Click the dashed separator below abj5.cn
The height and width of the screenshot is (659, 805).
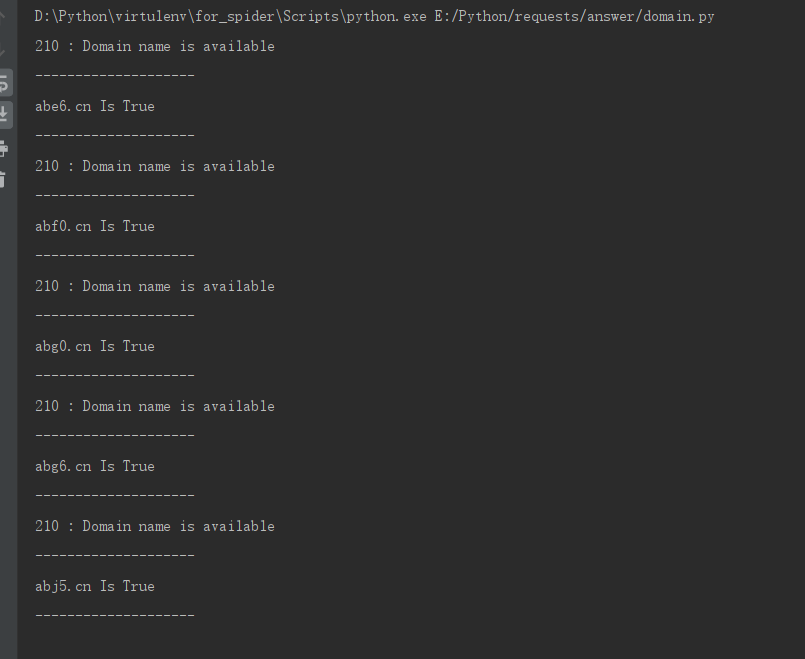115,615
